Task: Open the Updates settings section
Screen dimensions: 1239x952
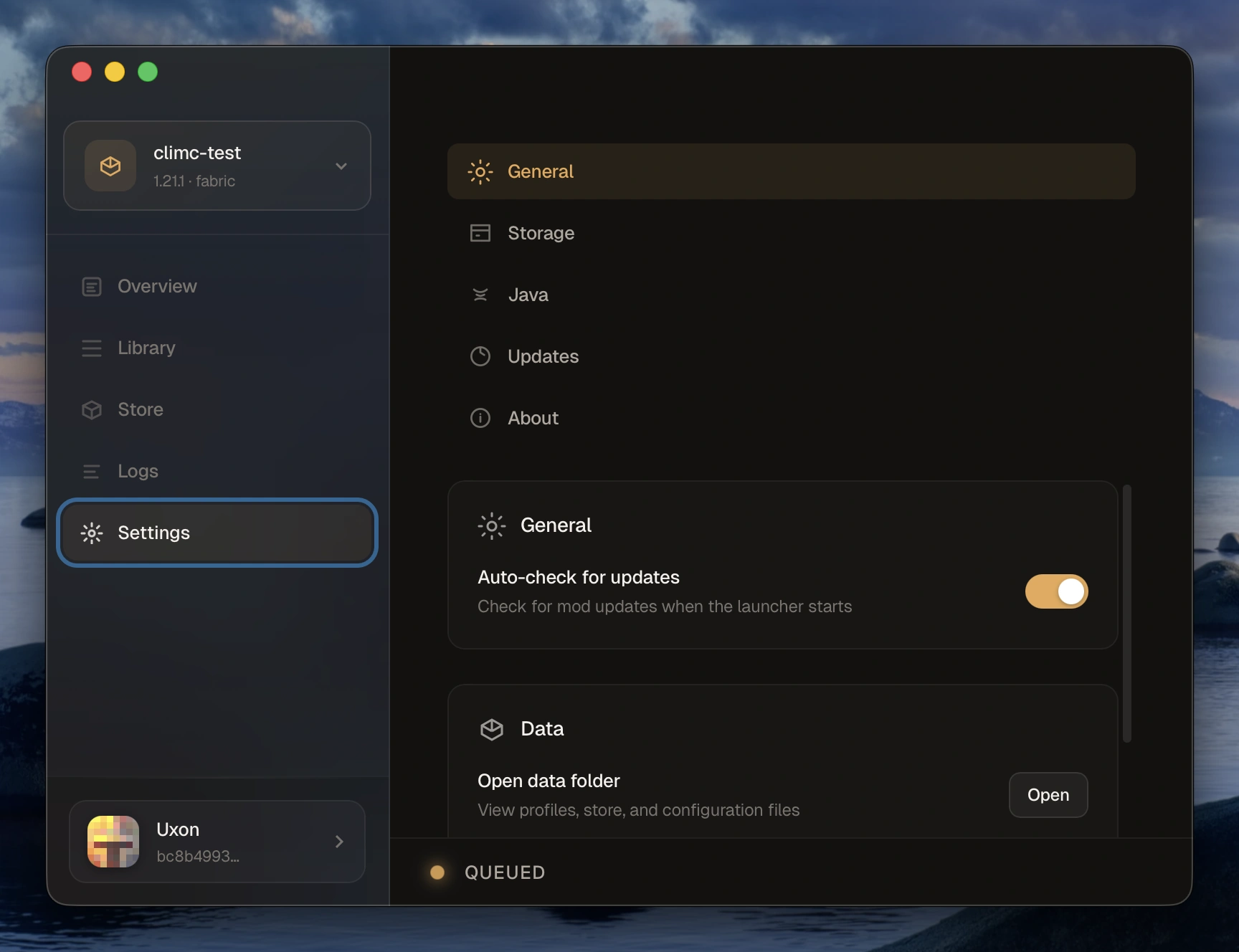Action: (x=543, y=356)
